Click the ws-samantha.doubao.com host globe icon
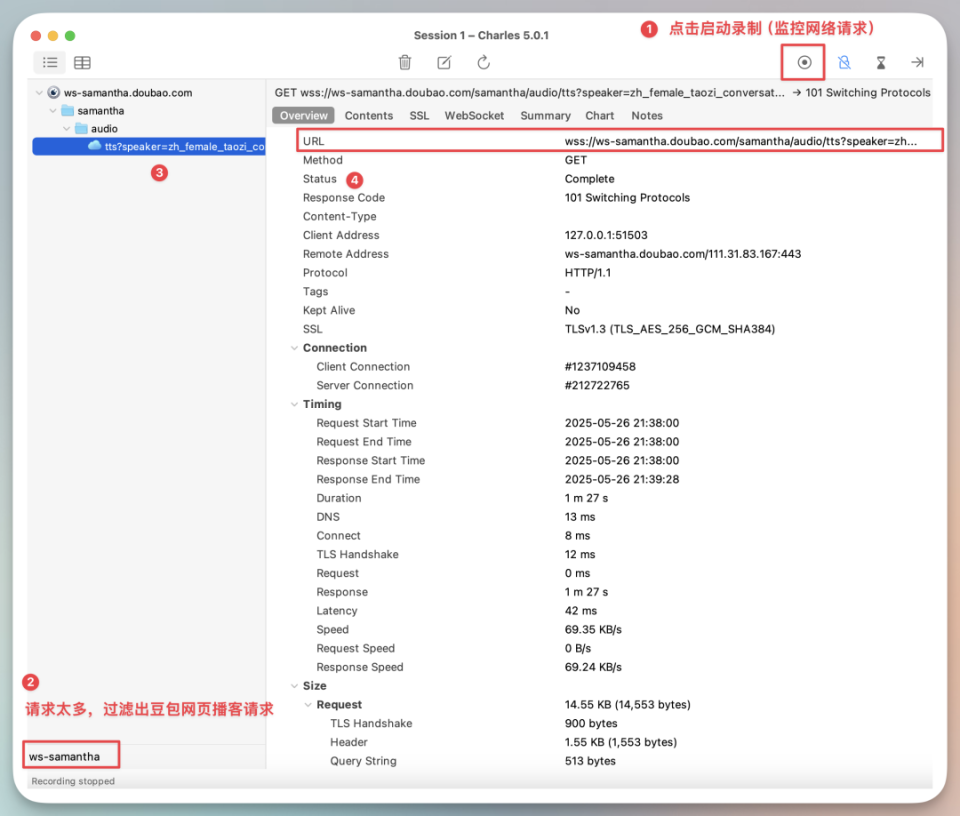 (x=54, y=92)
